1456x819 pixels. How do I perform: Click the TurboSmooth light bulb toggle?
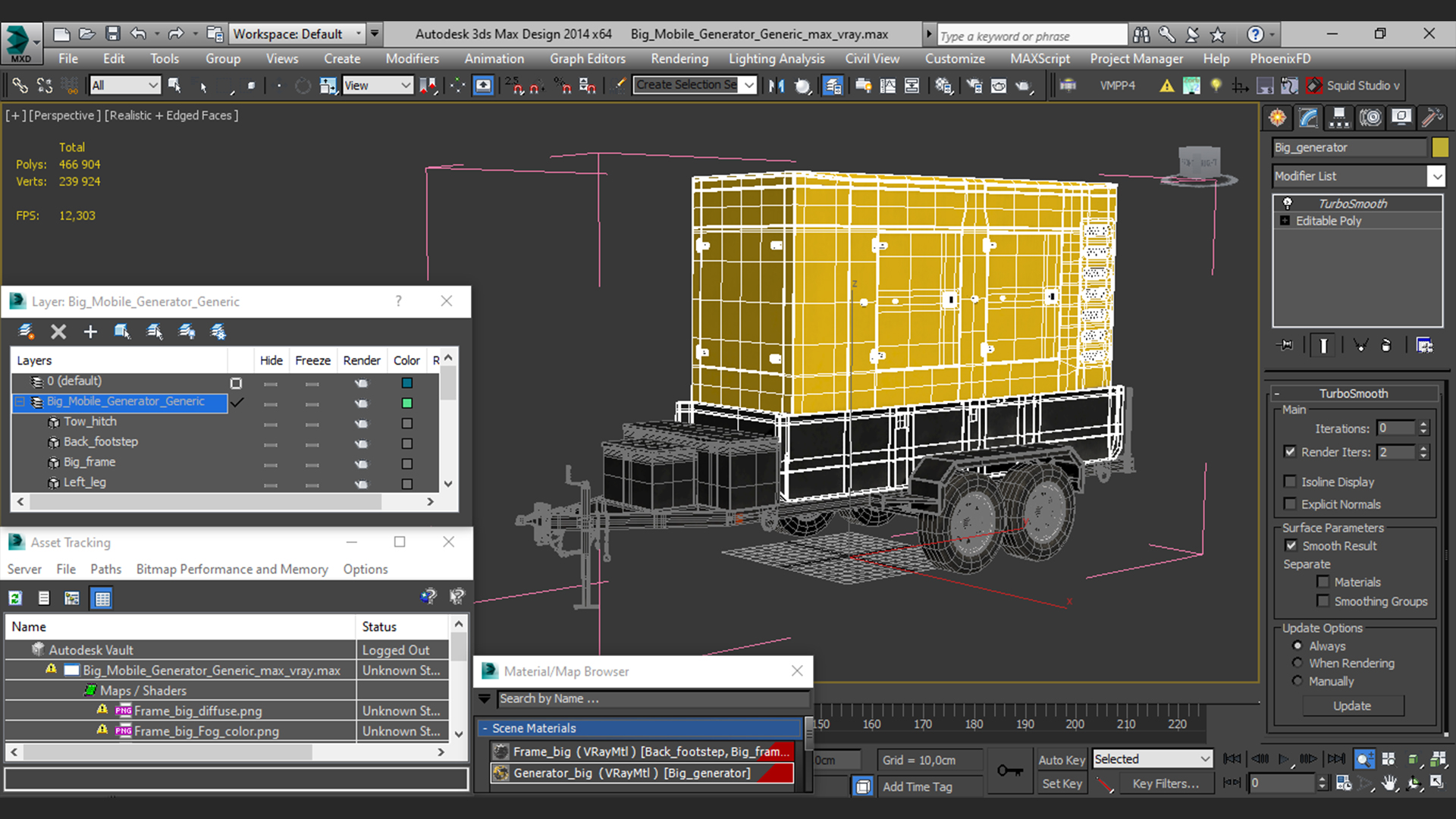(x=1288, y=203)
